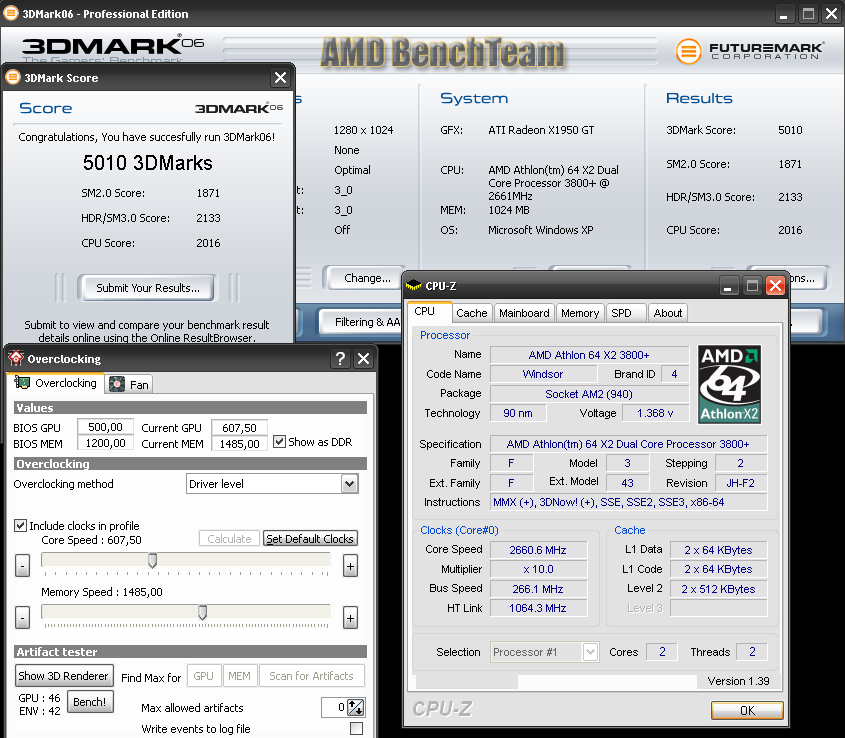Click the Change... button in 3DMark06
The width and height of the screenshot is (845, 738).
367,278
